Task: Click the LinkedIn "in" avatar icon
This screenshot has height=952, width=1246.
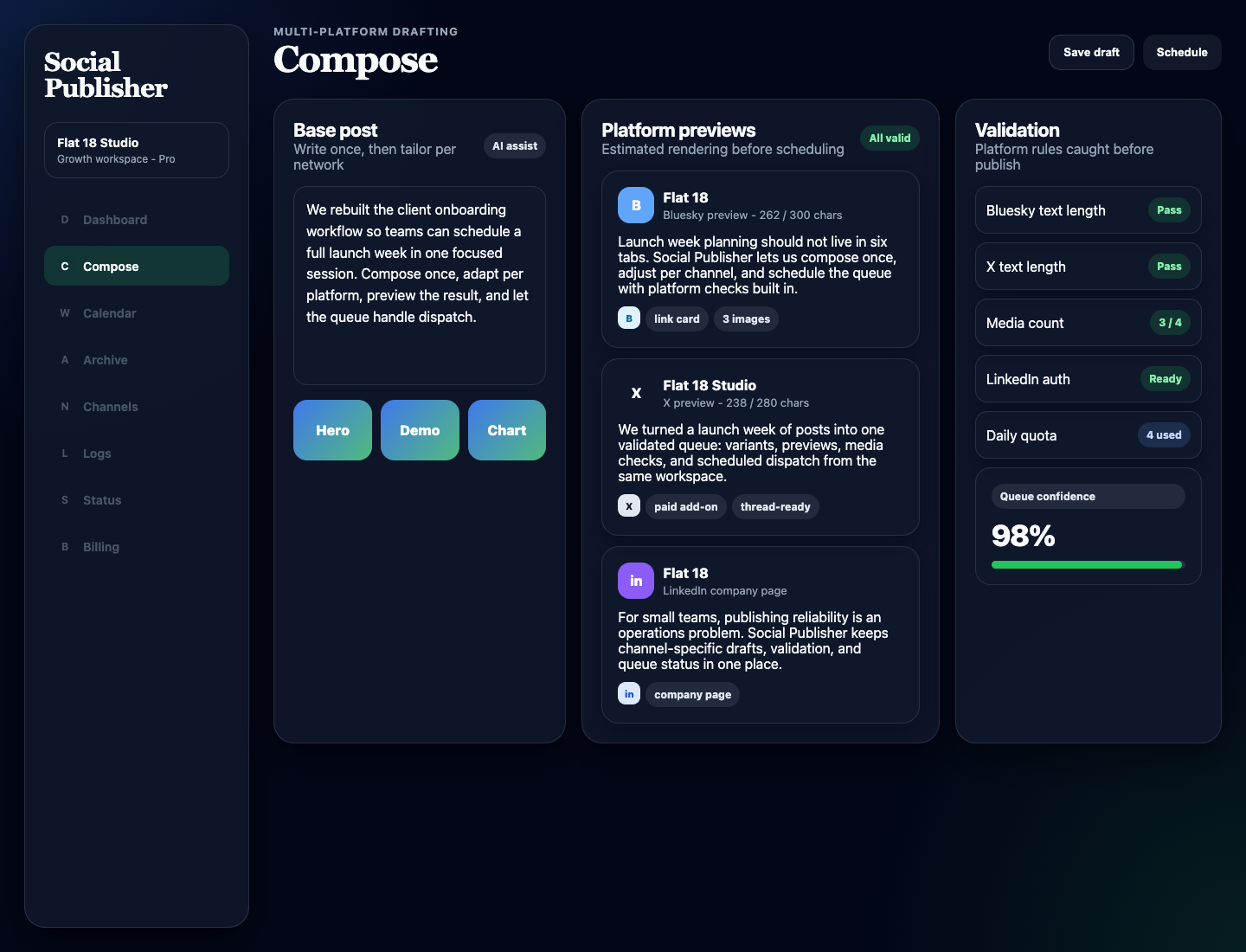Action: [x=636, y=581]
